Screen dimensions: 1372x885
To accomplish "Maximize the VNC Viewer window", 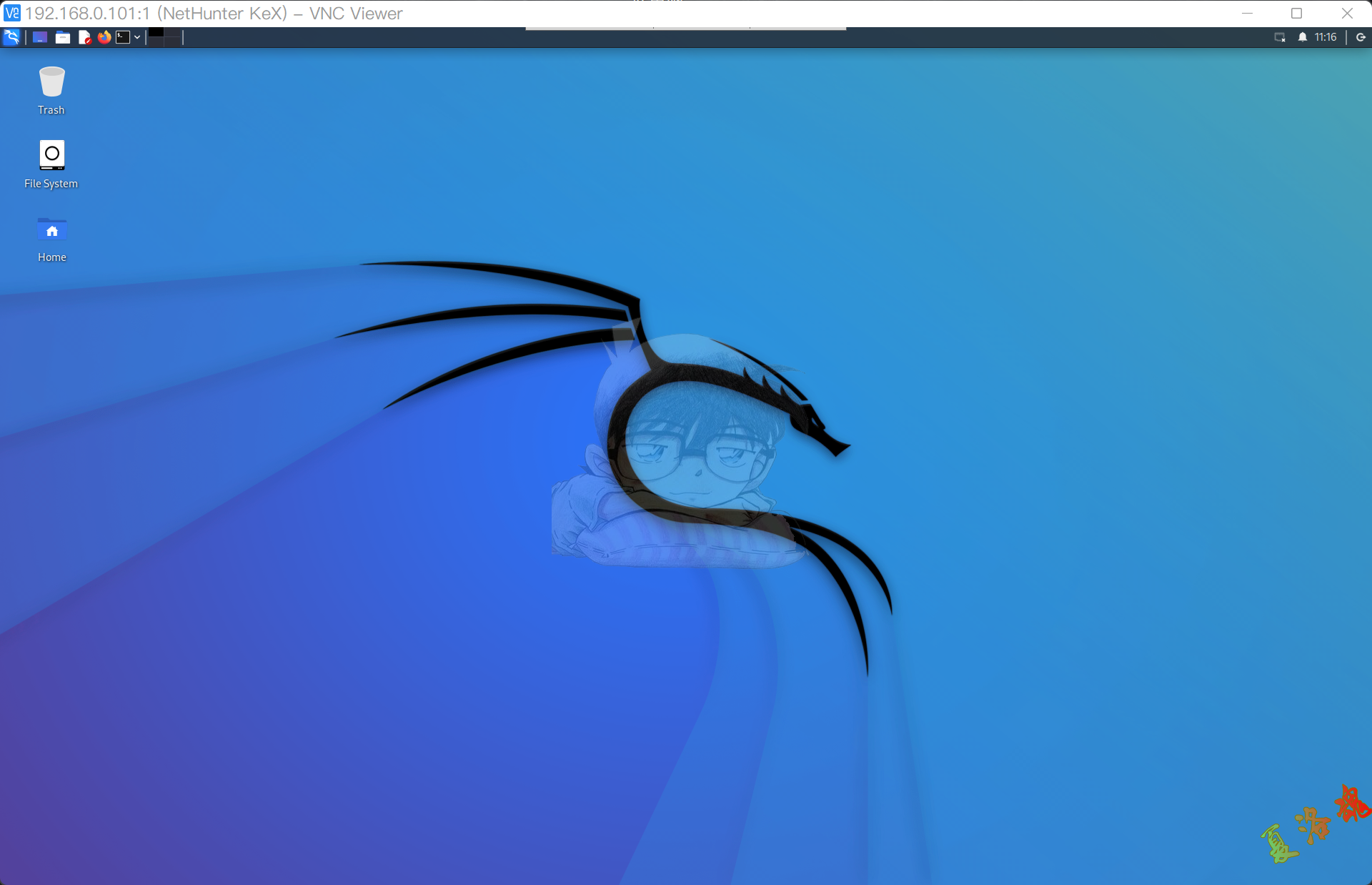I will coord(1296,13).
